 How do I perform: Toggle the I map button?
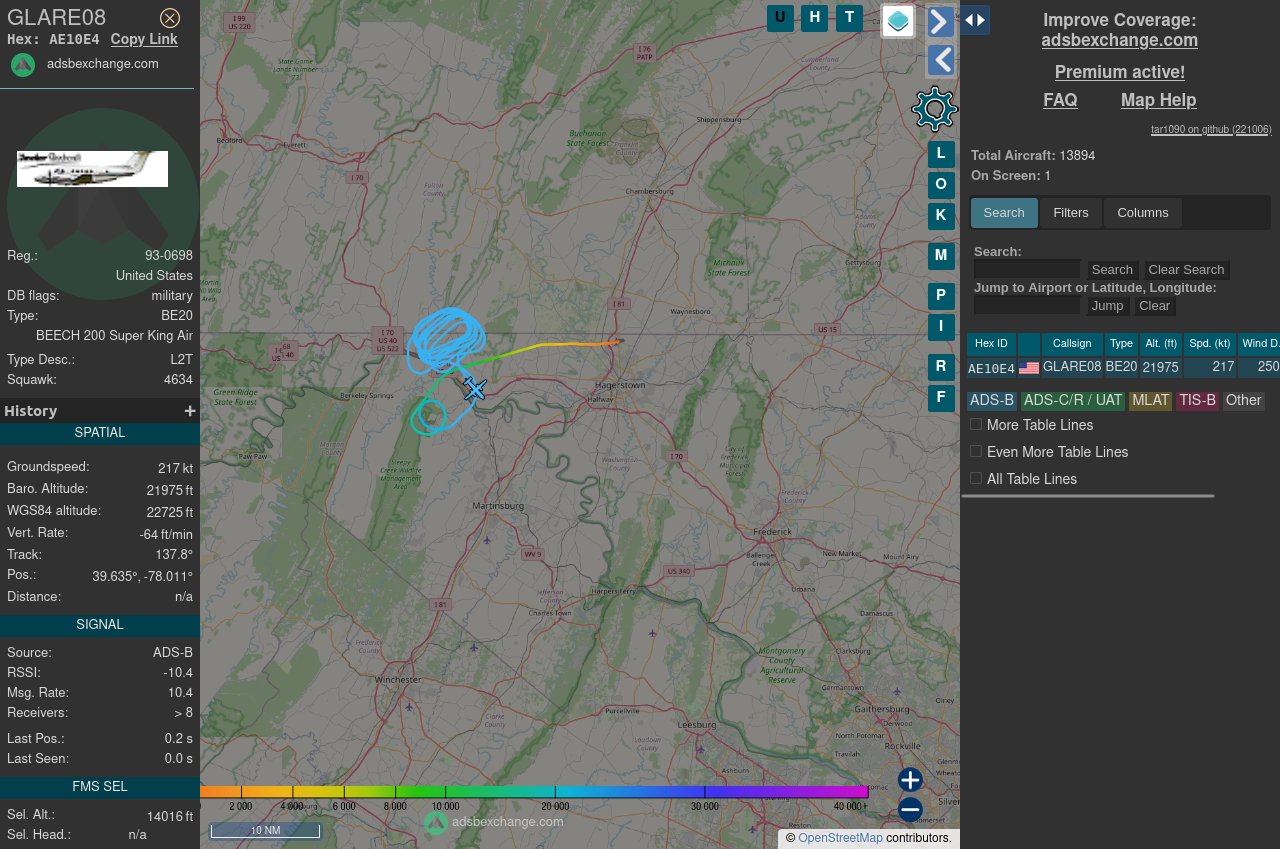pyautogui.click(x=941, y=327)
